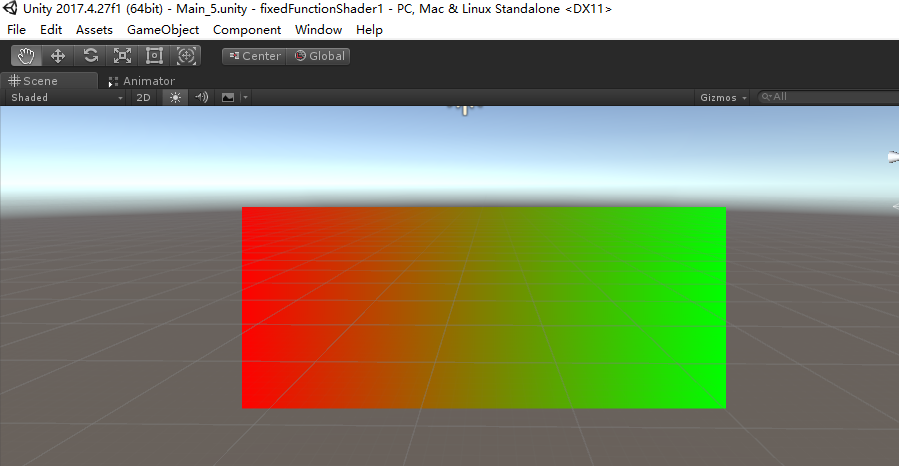Image resolution: width=899 pixels, height=466 pixels.
Task: Open the Edit menu
Action: pos(51,30)
